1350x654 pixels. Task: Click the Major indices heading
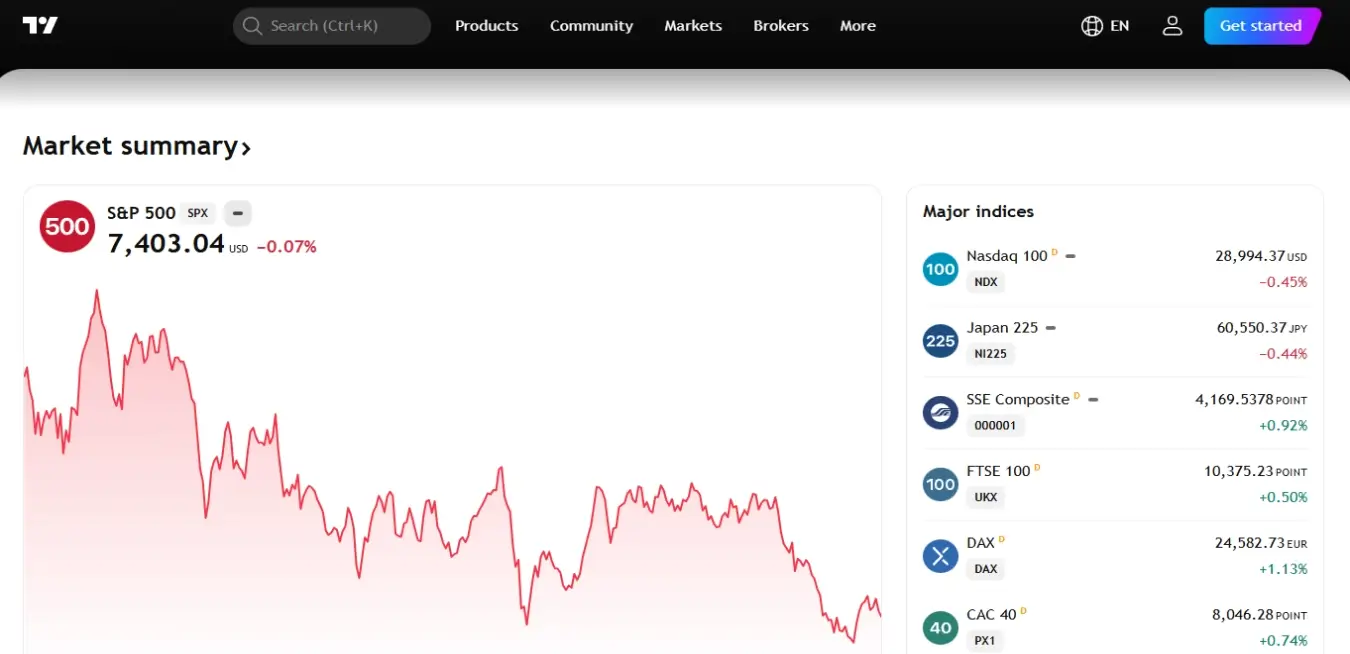tap(978, 211)
